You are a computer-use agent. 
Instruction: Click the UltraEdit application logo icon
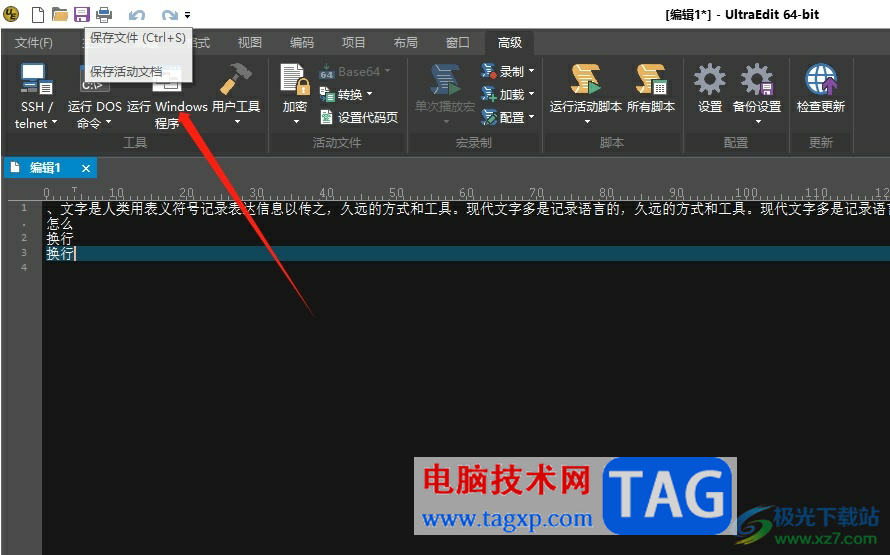[x=11, y=14]
